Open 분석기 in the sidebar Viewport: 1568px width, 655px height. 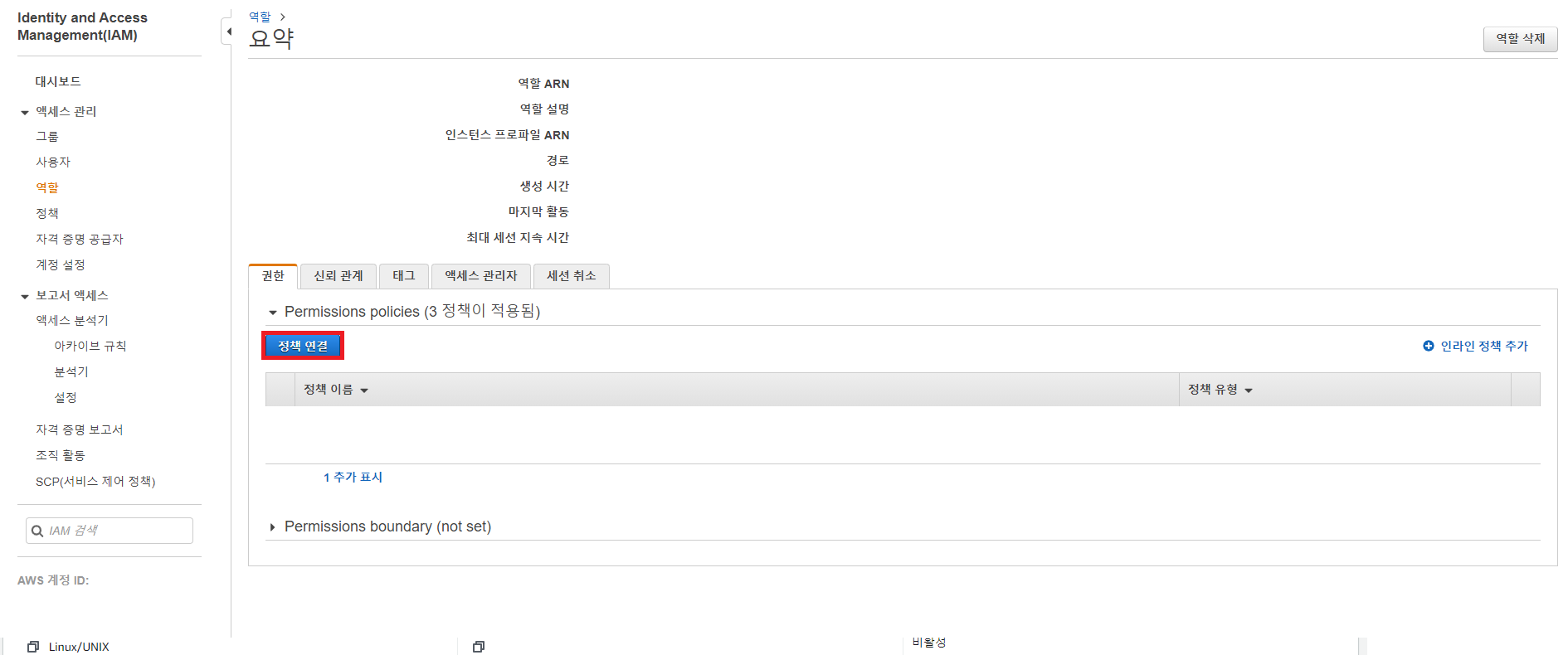pyautogui.click(x=71, y=371)
